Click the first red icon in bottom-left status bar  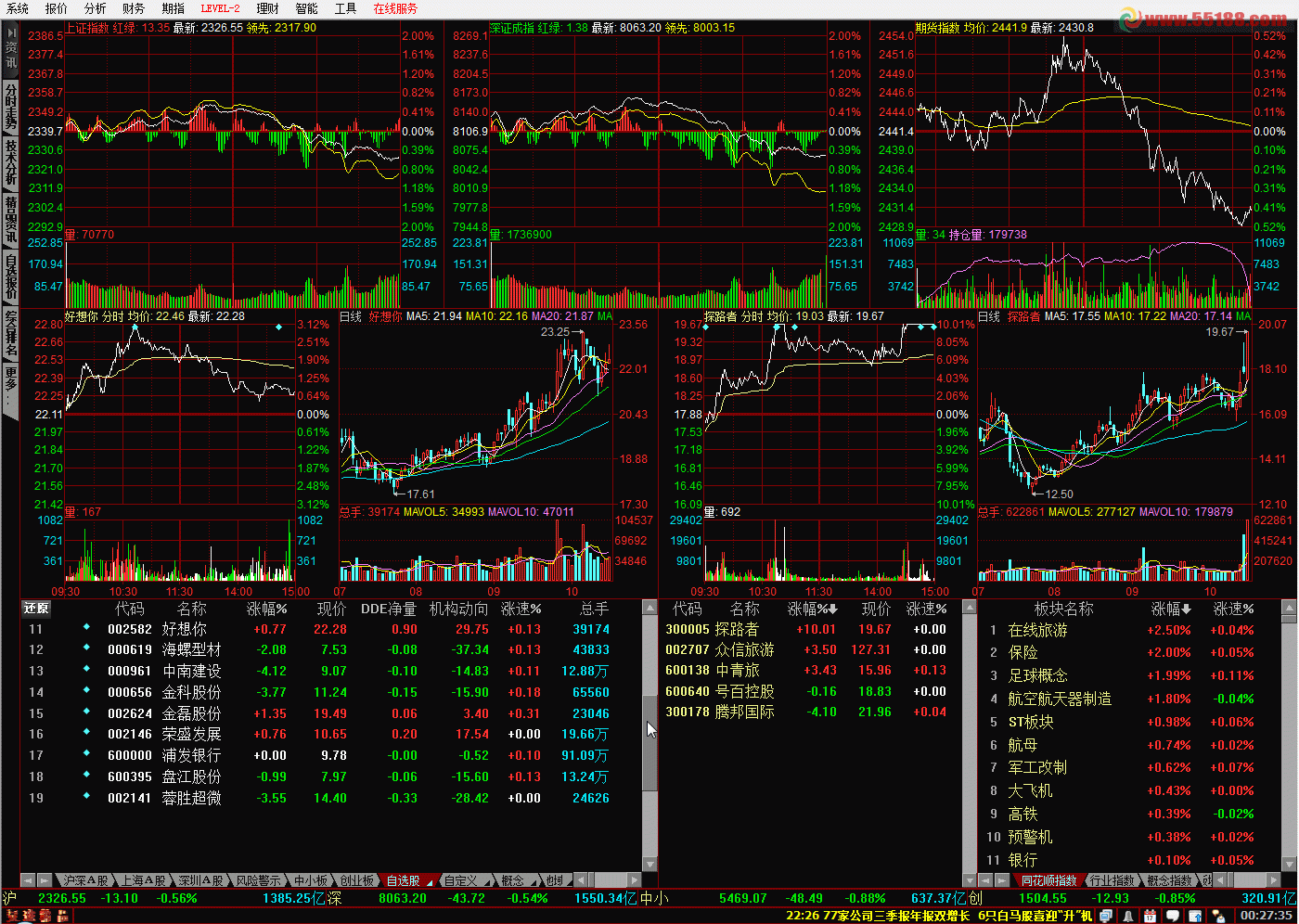point(12,917)
